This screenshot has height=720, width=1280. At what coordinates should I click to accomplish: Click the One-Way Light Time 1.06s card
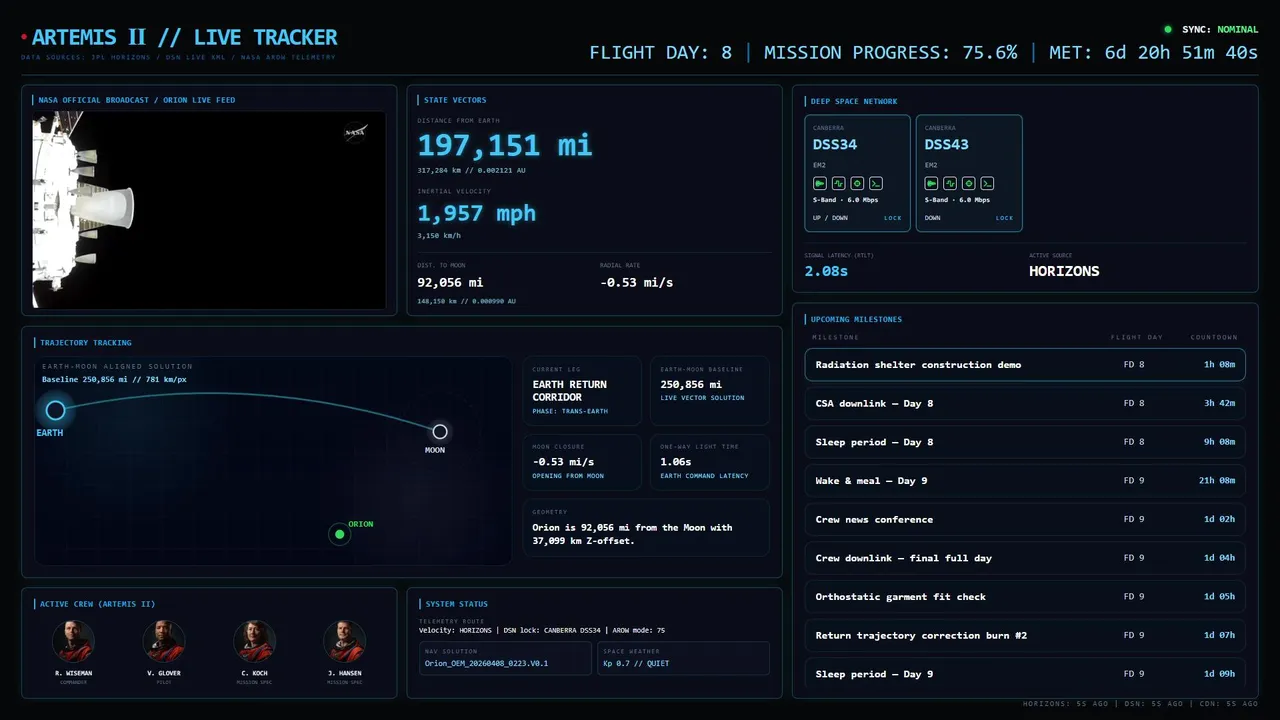tap(710, 462)
